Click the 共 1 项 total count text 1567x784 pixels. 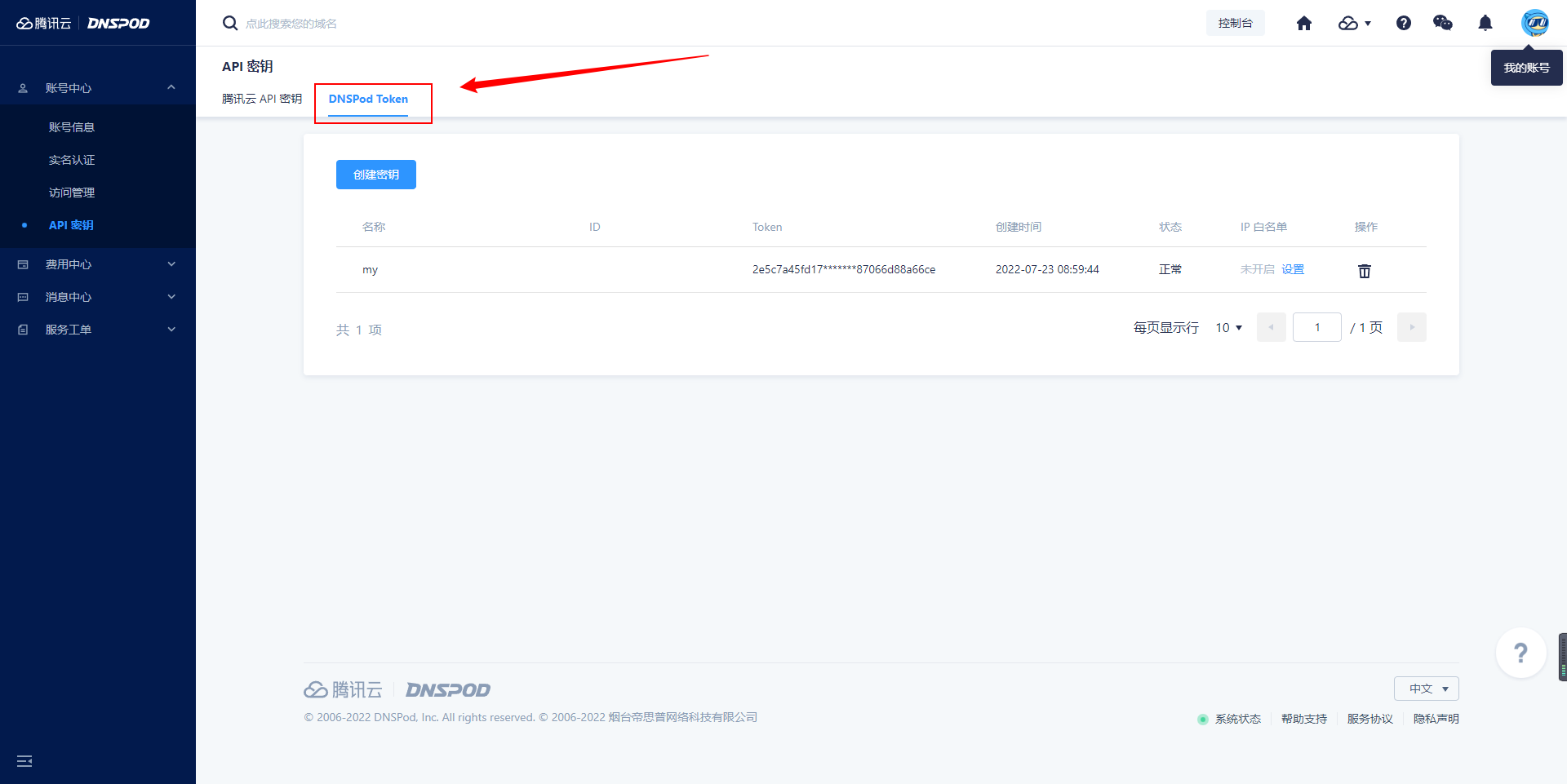coord(359,330)
